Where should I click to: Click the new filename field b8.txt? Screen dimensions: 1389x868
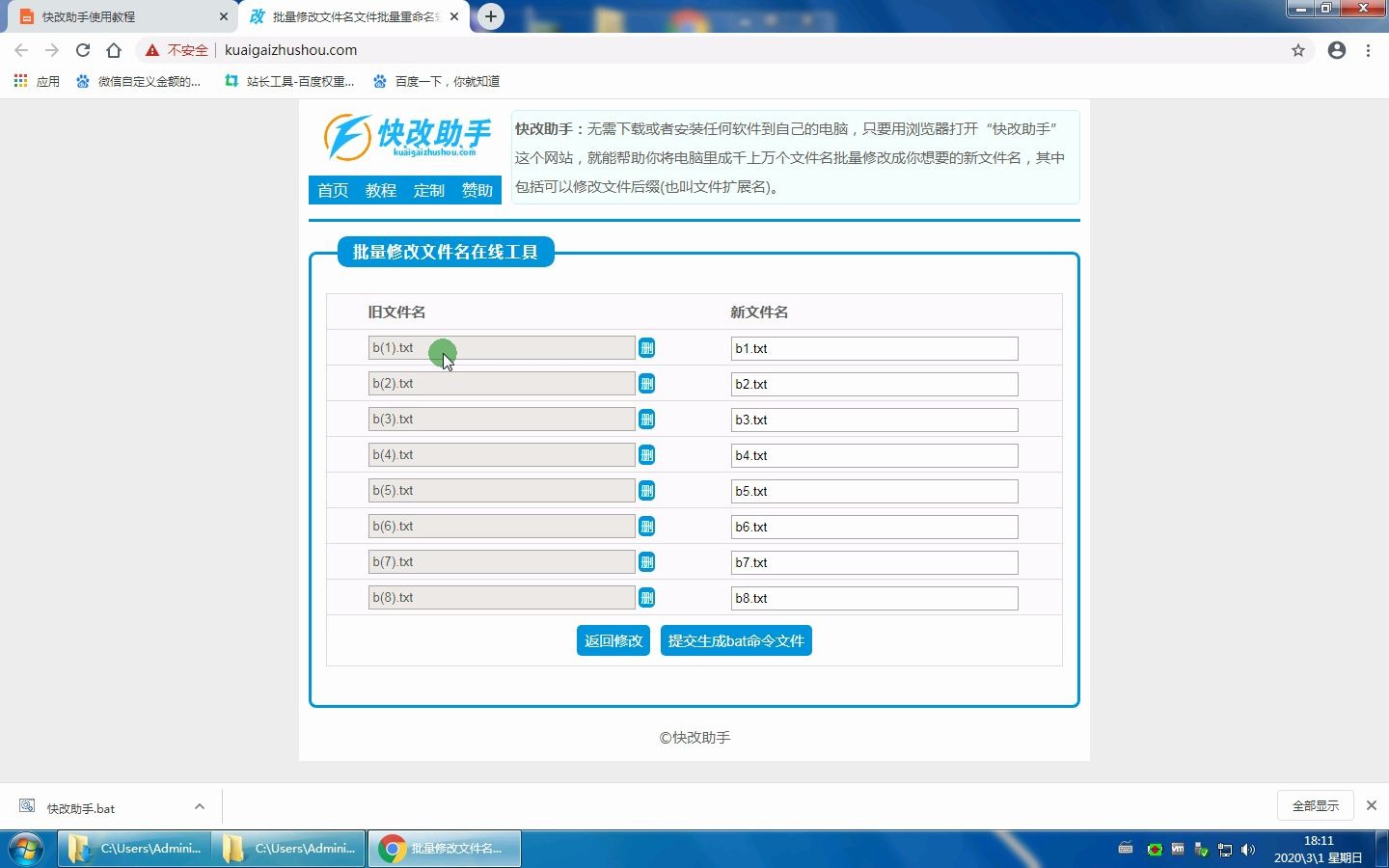(874, 598)
